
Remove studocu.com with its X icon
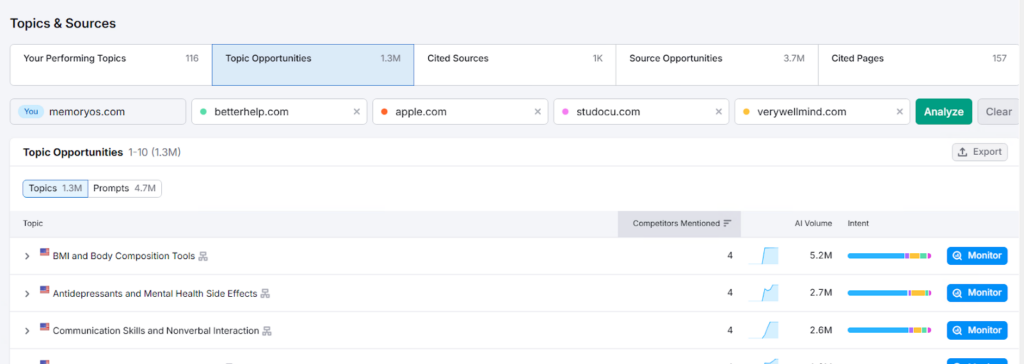tap(718, 112)
